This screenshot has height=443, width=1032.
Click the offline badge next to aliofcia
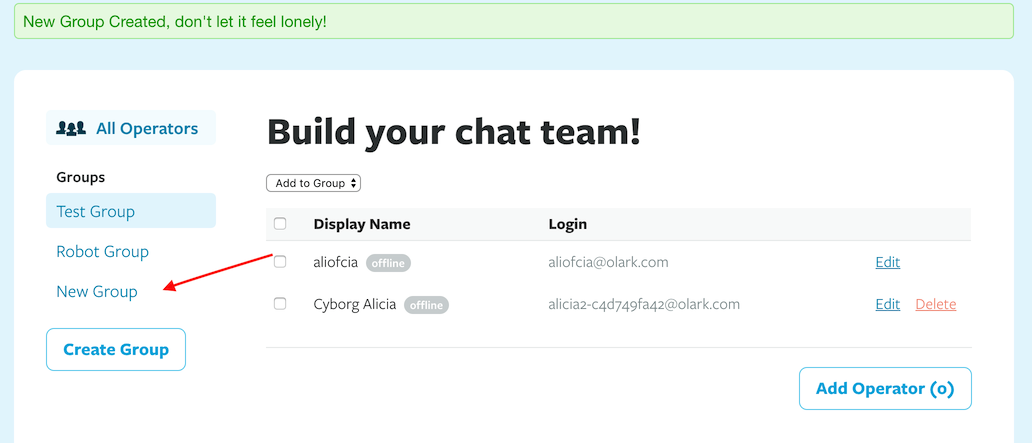[388, 263]
